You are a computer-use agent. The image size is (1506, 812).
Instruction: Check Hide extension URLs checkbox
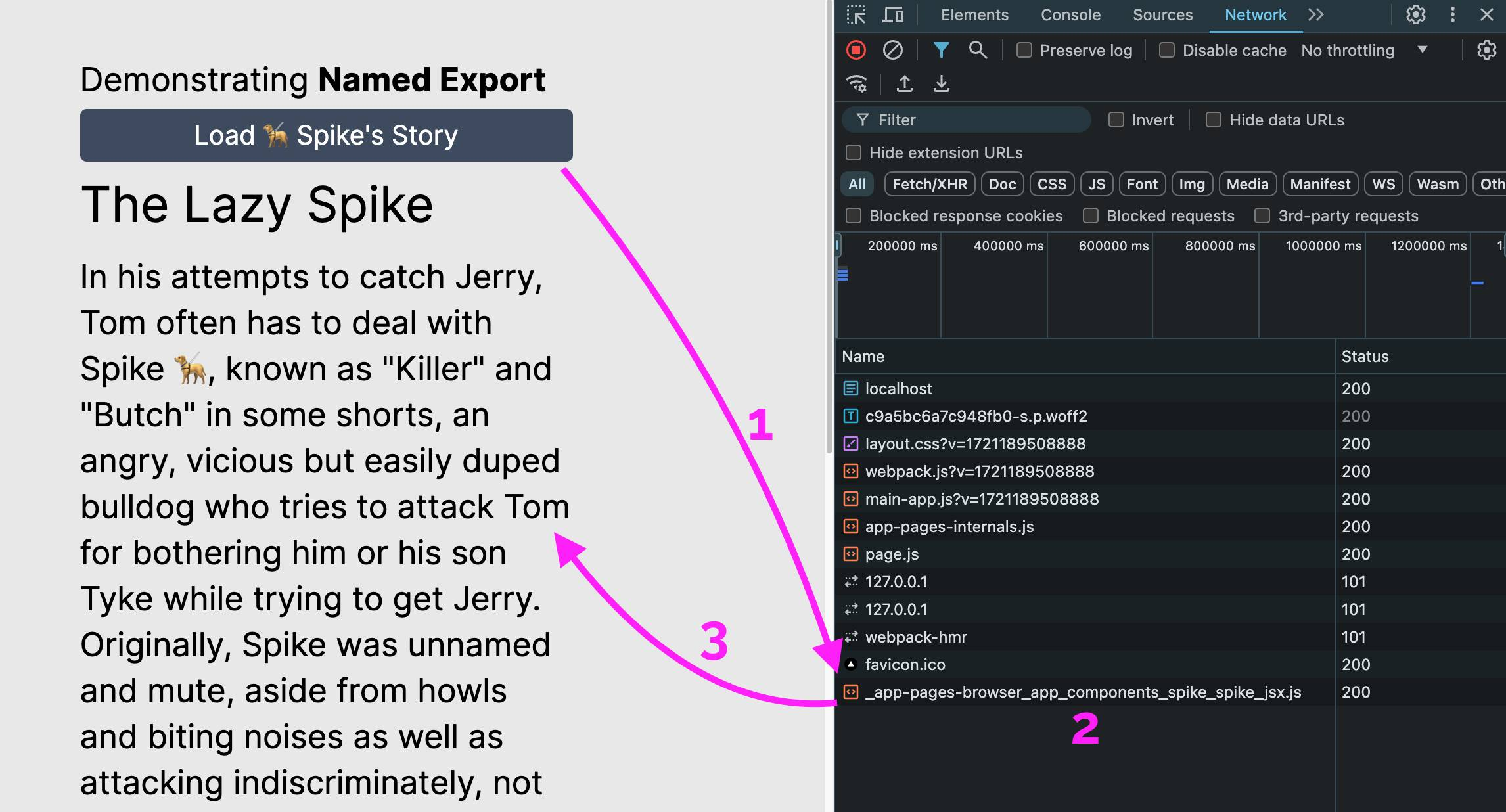point(853,152)
